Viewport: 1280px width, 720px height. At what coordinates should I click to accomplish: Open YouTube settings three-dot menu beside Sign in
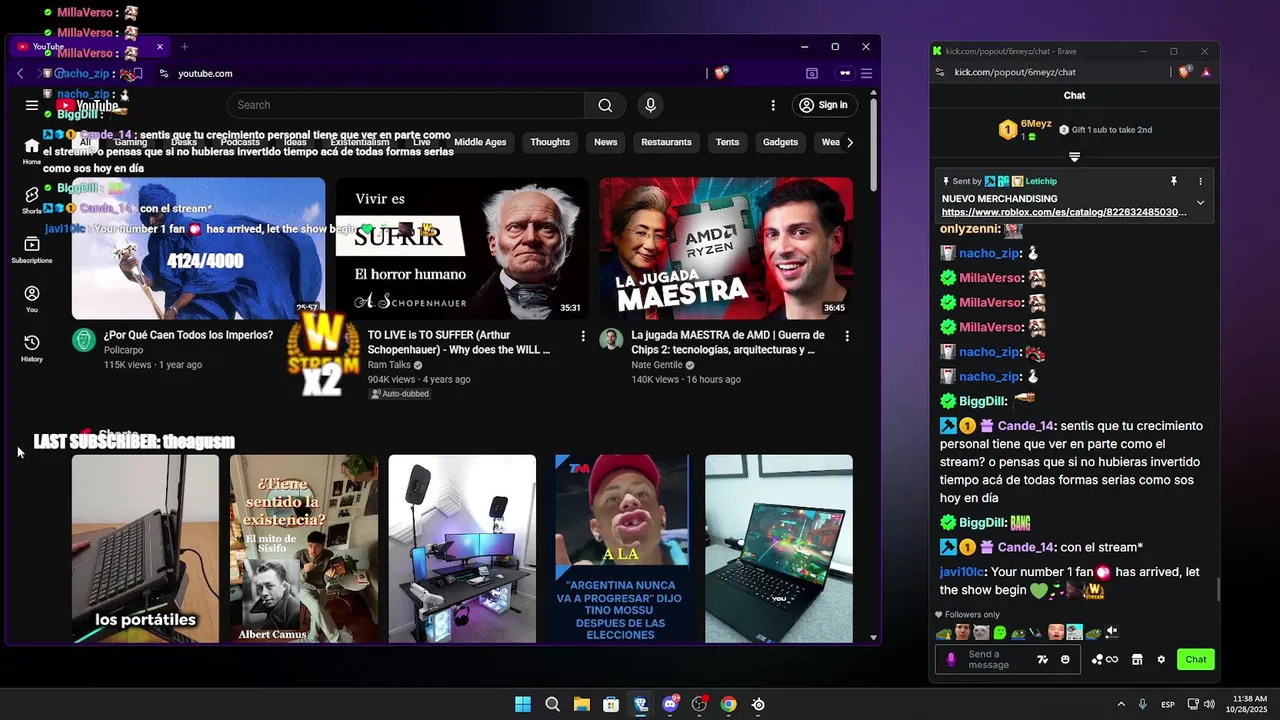(x=773, y=105)
